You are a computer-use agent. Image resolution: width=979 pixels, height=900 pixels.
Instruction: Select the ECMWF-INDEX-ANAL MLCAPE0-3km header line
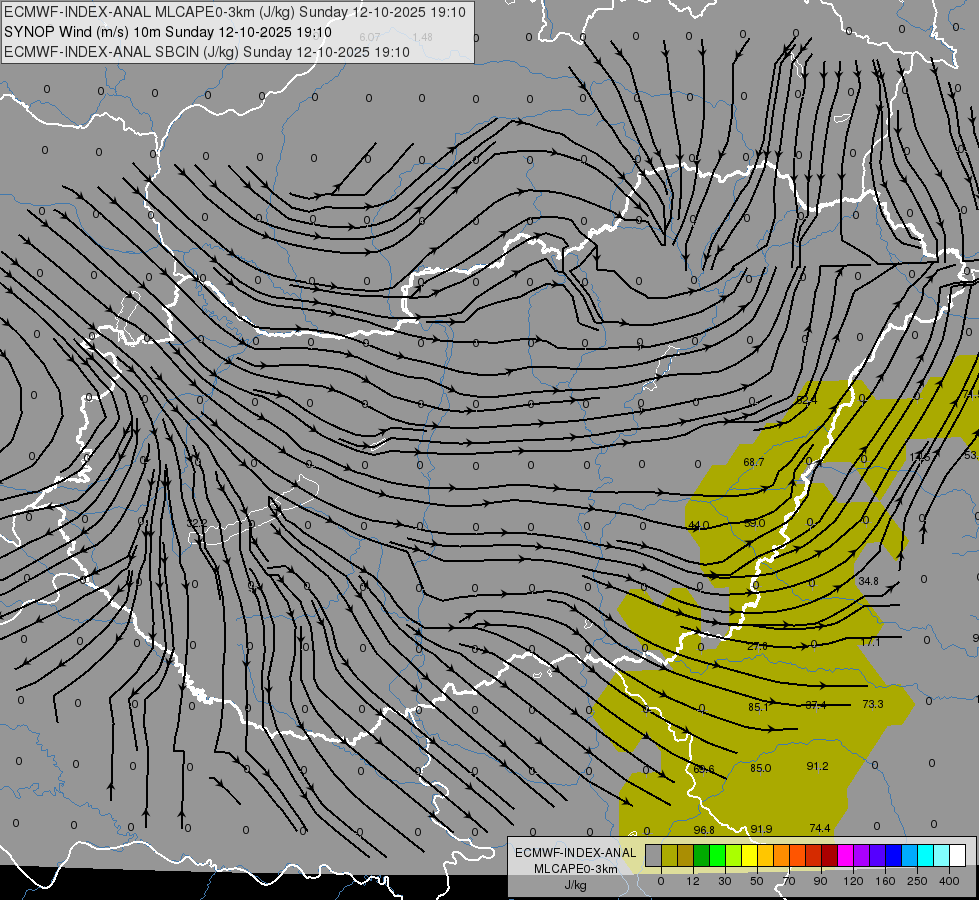[235, 12]
